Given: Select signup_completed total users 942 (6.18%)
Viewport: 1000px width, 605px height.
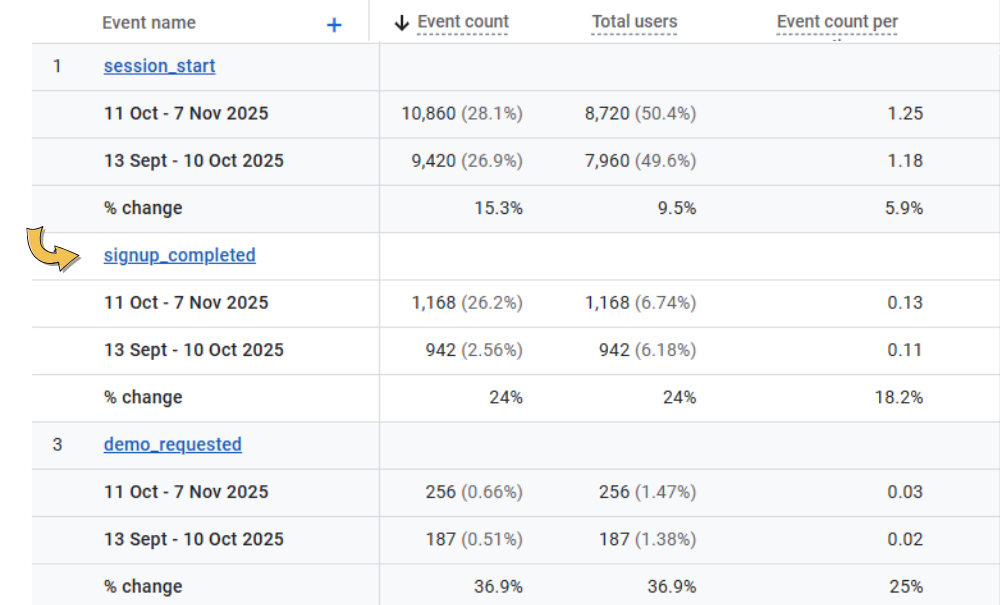Looking at the screenshot, I should [647, 350].
